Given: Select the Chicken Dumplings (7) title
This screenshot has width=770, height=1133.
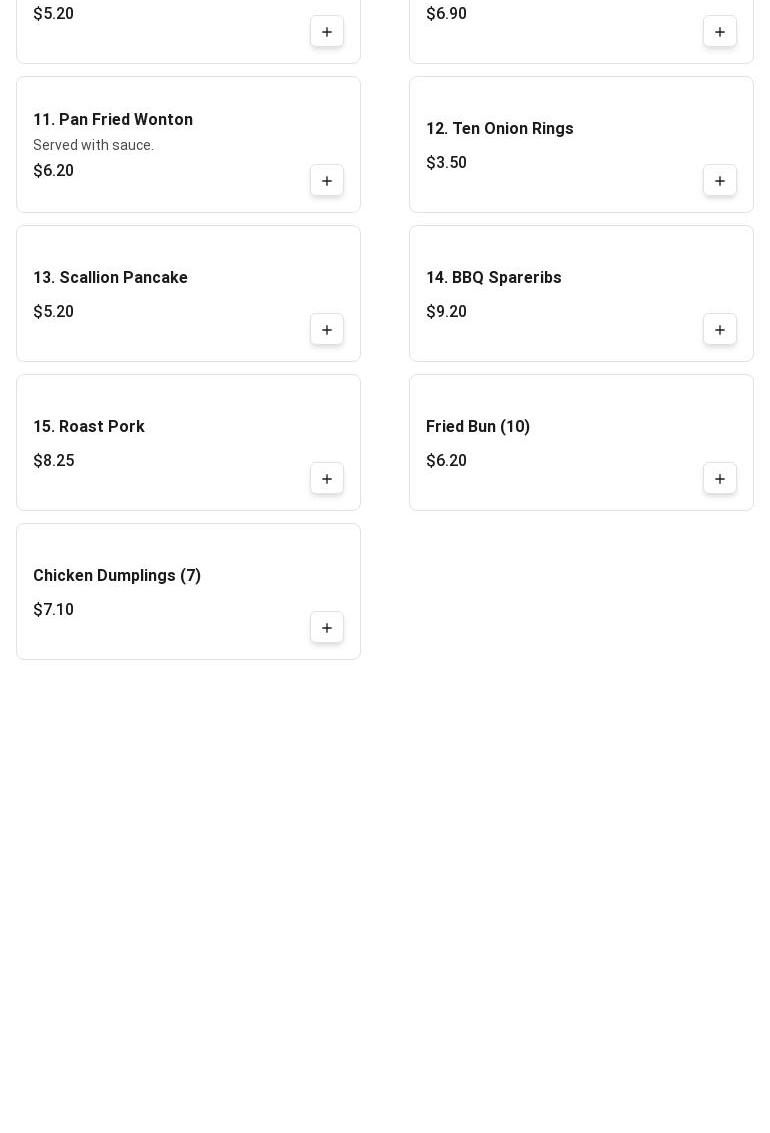Looking at the screenshot, I should coord(117,576).
